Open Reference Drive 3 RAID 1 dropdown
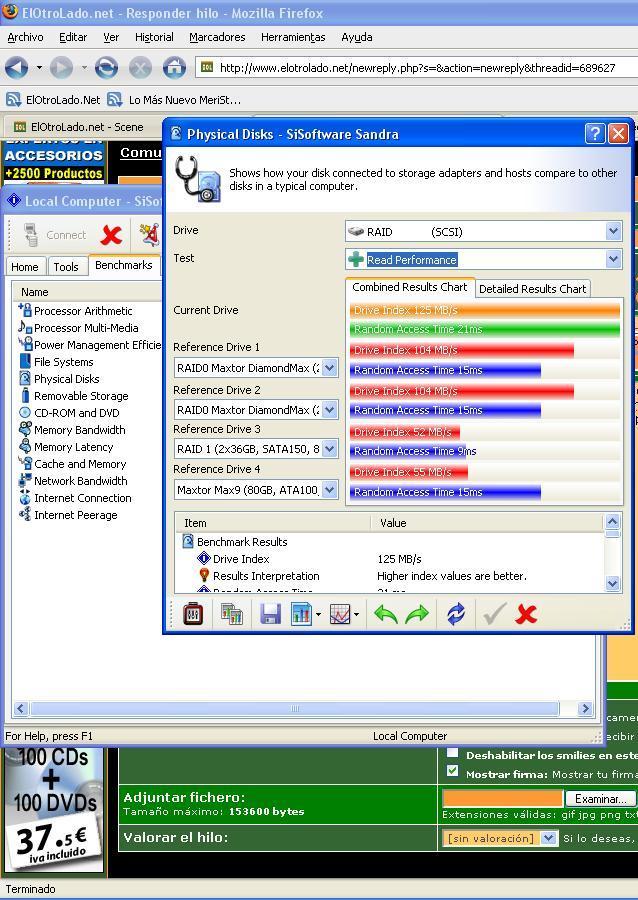Screen dimensions: 638x900 tap(329, 449)
